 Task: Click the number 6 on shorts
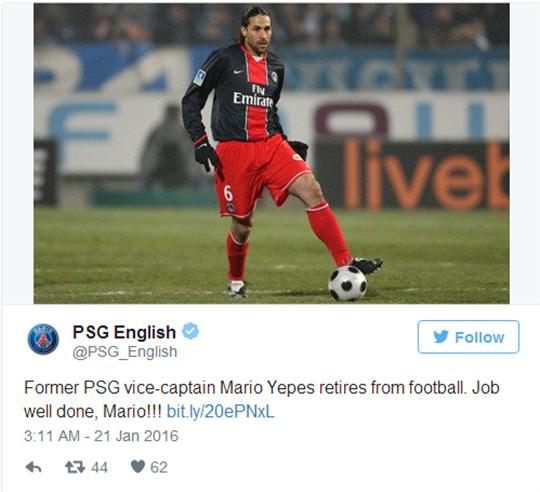pos(228,193)
